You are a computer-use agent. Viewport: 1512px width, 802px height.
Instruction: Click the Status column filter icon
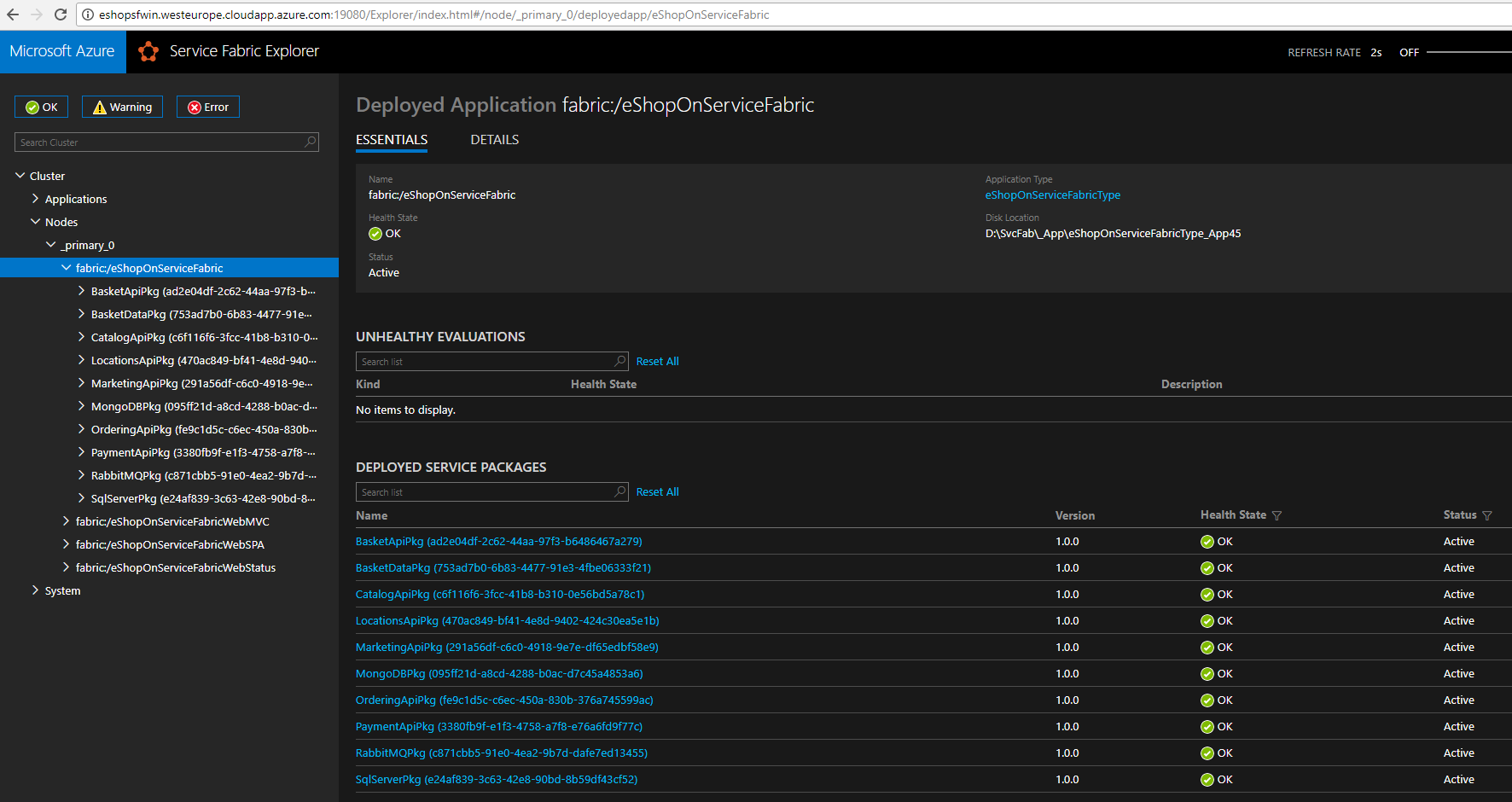[1487, 515]
